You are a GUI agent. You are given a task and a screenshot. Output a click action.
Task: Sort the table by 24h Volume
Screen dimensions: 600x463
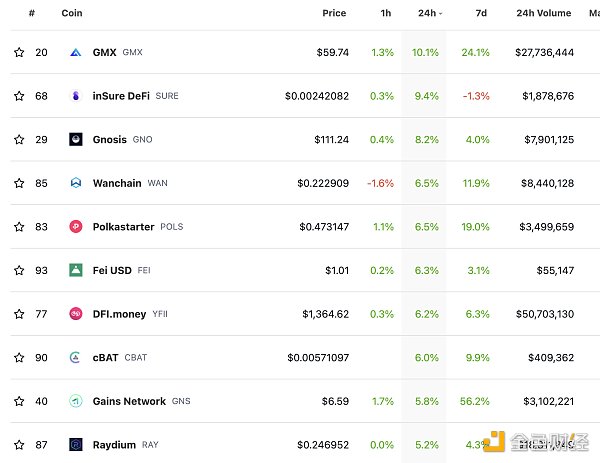(543, 13)
